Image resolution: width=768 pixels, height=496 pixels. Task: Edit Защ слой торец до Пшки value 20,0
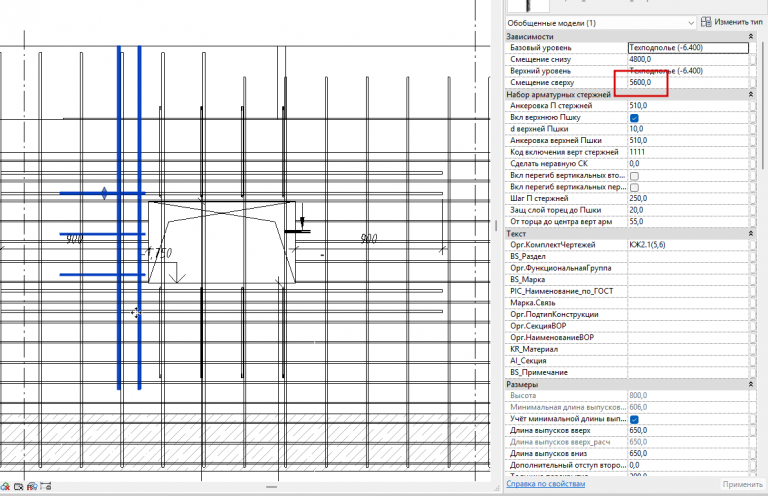[x=688, y=210]
